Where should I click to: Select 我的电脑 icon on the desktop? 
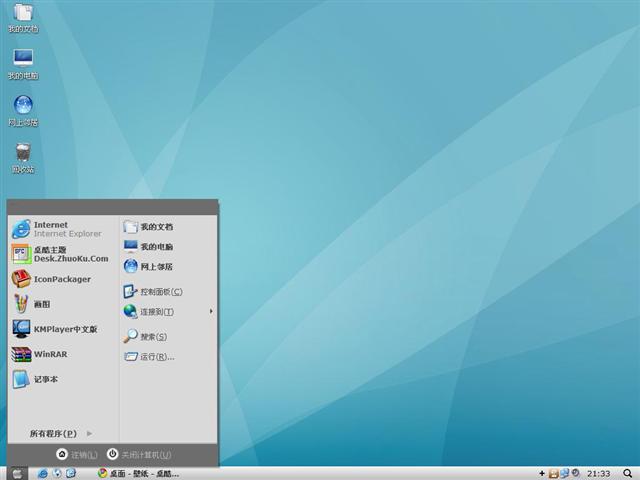point(23,61)
